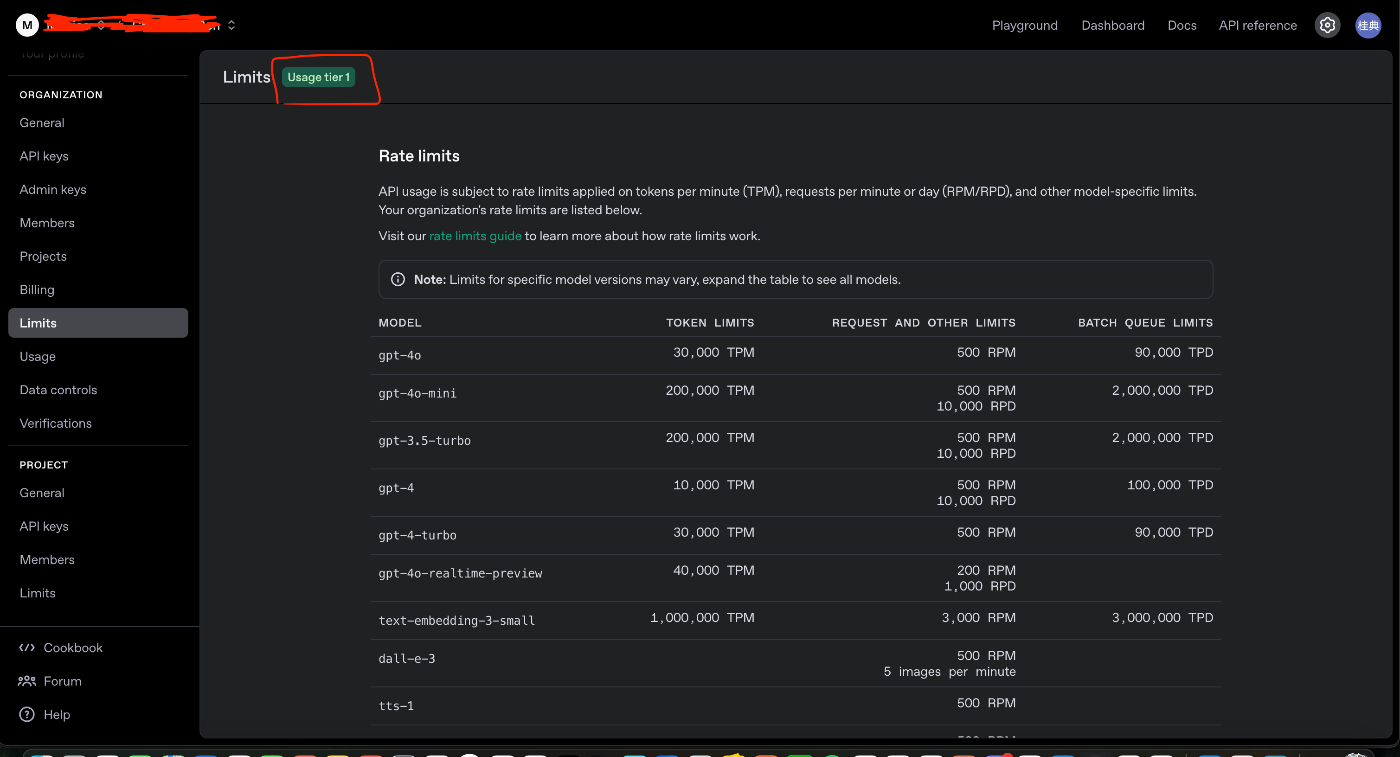Viewport: 1400px width, 757px height.
Task: Click 5 images per minute for dall-e-3
Action: (950, 672)
